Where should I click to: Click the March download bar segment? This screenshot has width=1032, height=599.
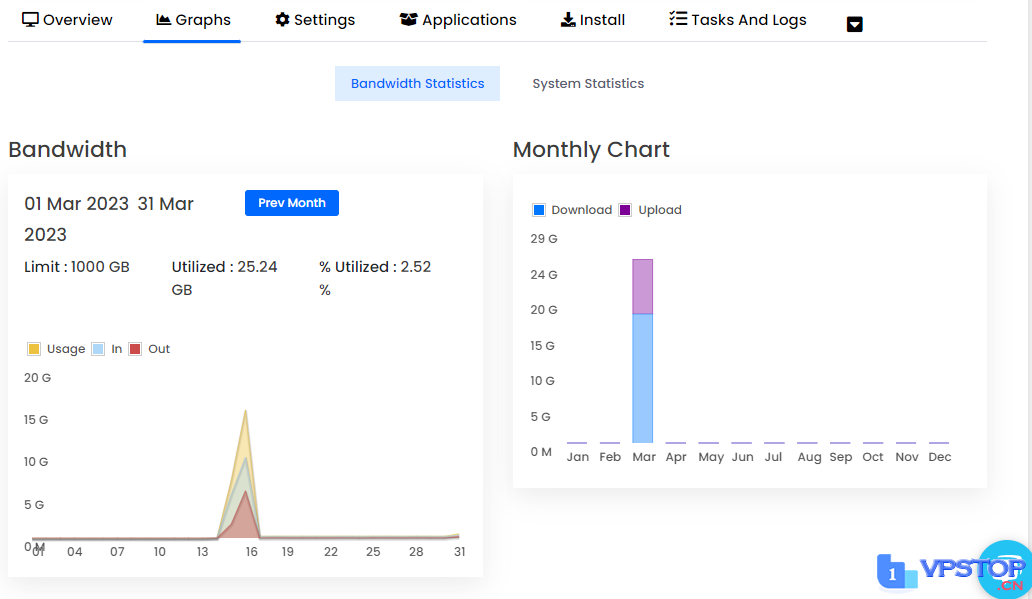pos(642,378)
